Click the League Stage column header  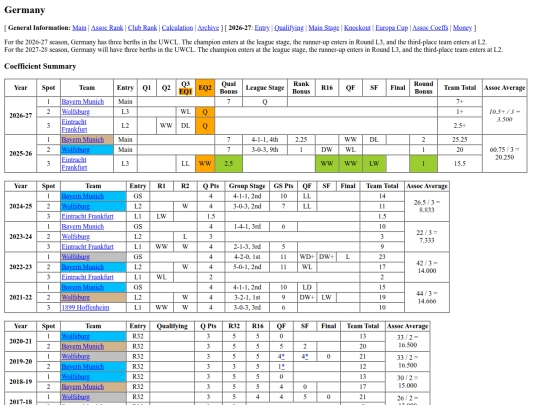click(x=265, y=87)
